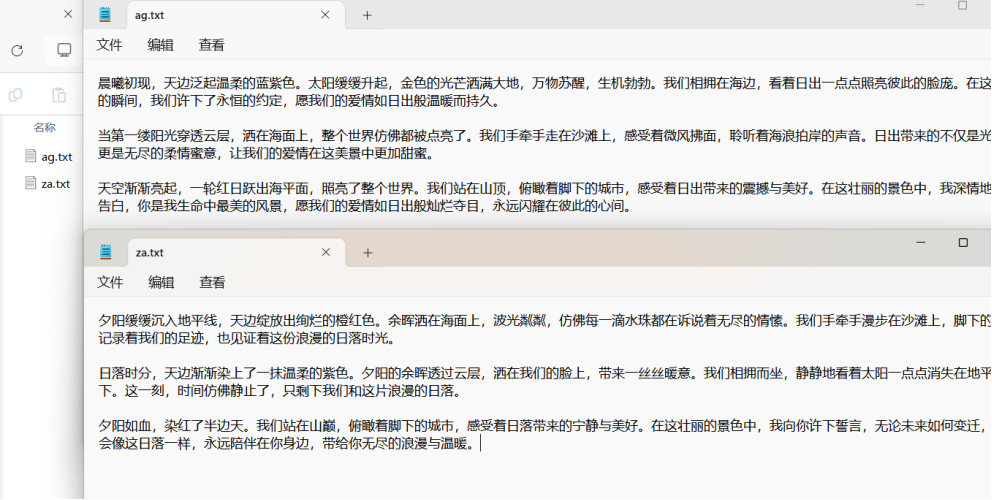This screenshot has height=500, width=992.
Task: Click text 更是无尽的柔情蜜意 in ag.txt
Action: (157, 154)
